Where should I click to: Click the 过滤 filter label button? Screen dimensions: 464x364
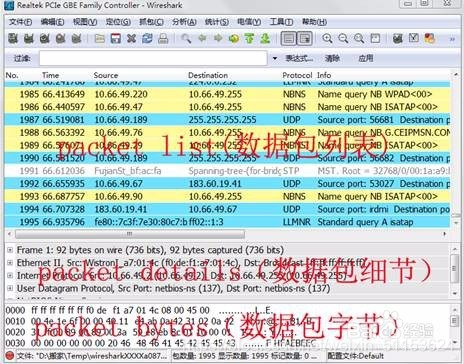tap(22, 58)
